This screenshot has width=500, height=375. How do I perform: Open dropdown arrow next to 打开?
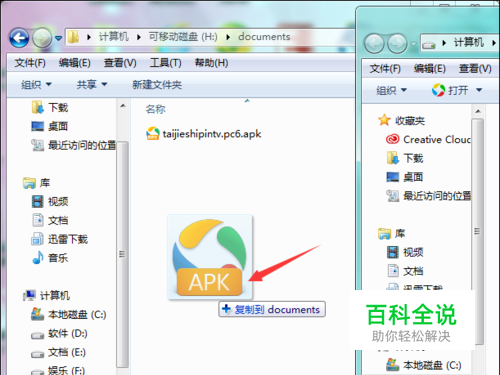tap(479, 90)
